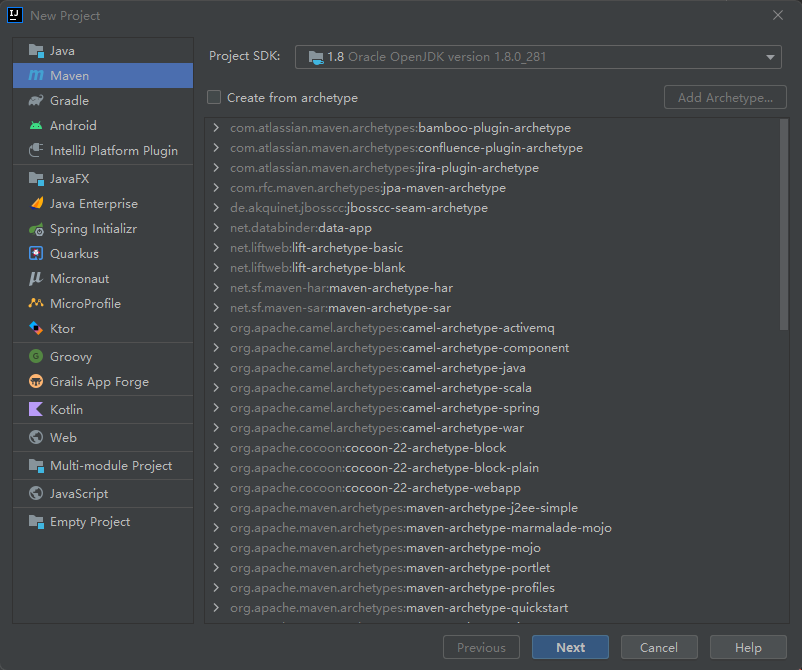802x670 pixels.
Task: Click the Kotlin logo icon
Action: tap(36, 410)
